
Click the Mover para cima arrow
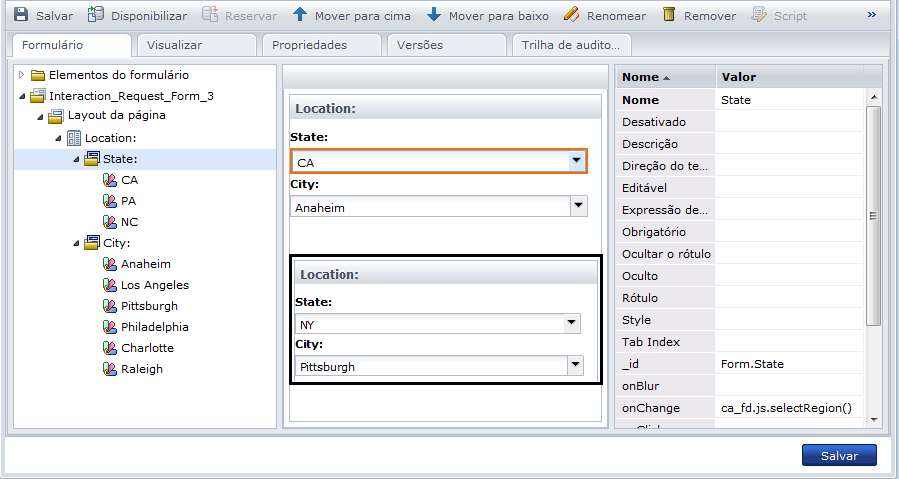[300, 15]
